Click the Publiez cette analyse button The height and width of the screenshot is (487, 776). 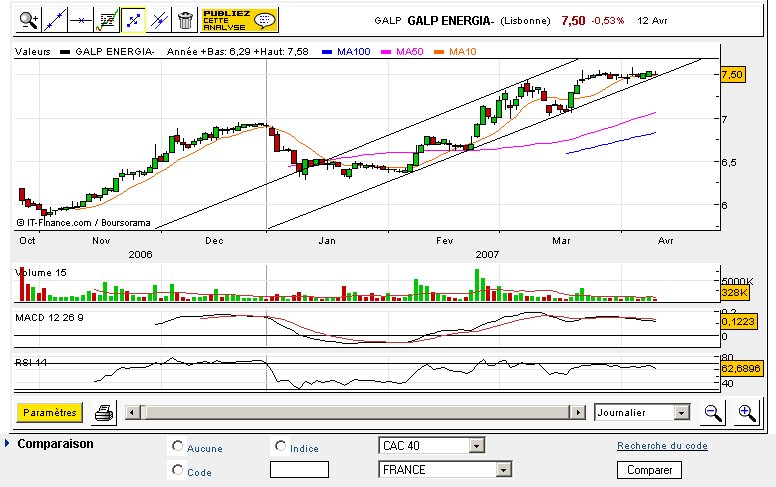pyautogui.click(x=239, y=20)
